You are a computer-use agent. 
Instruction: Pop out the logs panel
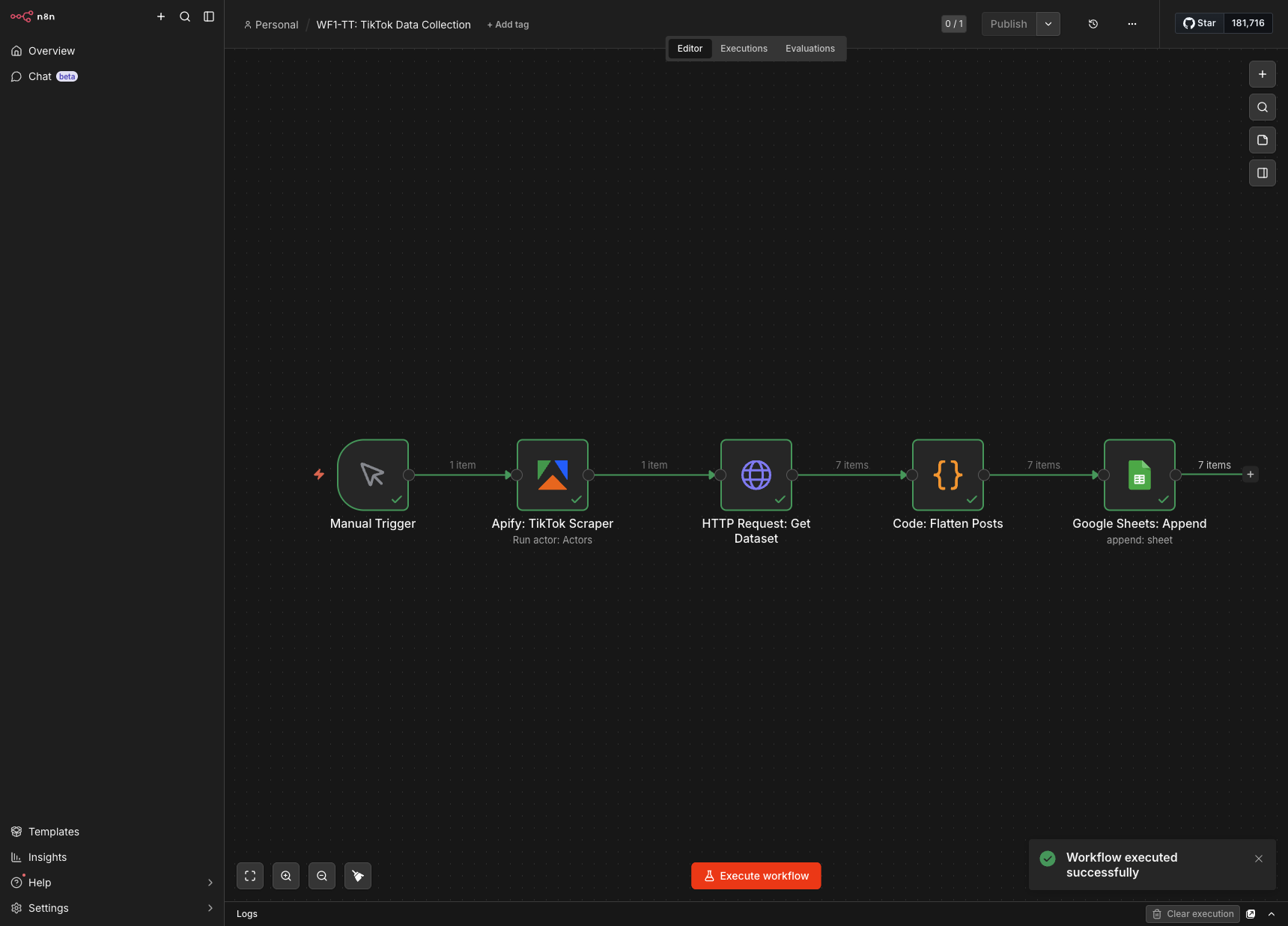click(x=1251, y=914)
